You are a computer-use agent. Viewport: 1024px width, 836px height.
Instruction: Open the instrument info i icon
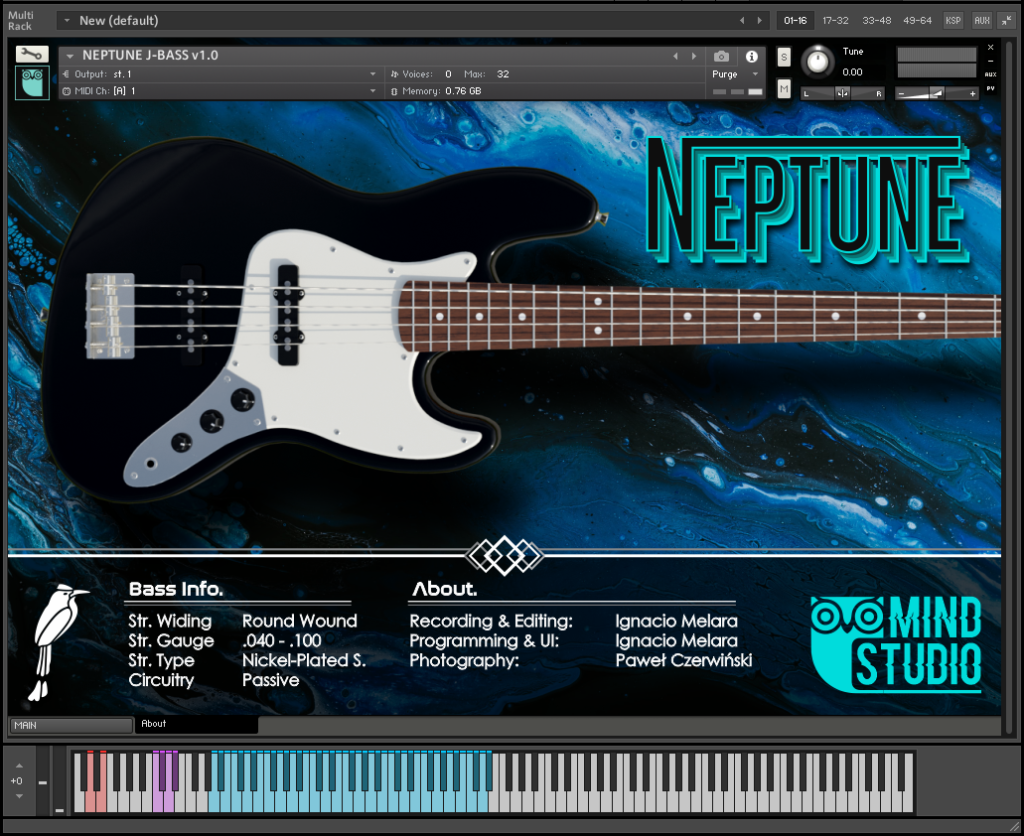coord(750,57)
